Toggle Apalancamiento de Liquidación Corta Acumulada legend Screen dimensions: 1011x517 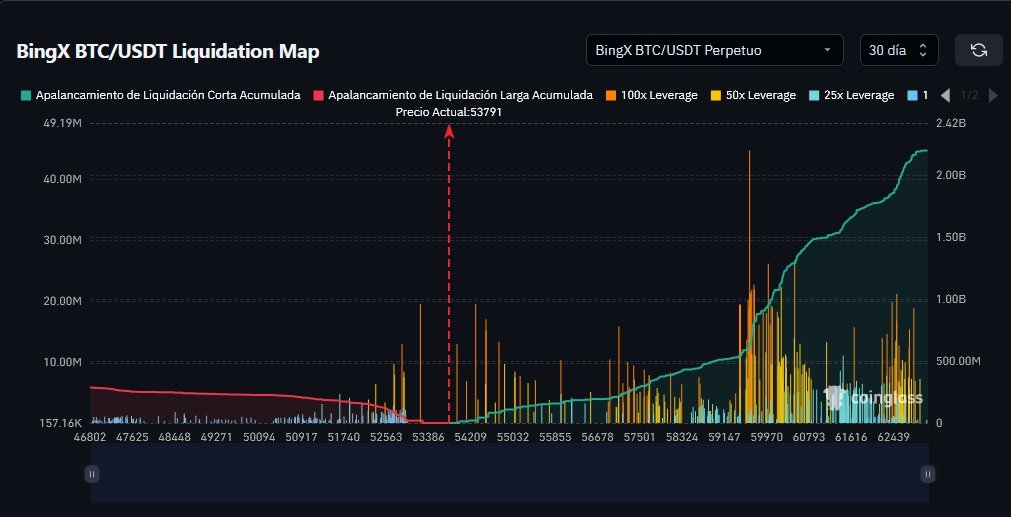click(x=161, y=95)
